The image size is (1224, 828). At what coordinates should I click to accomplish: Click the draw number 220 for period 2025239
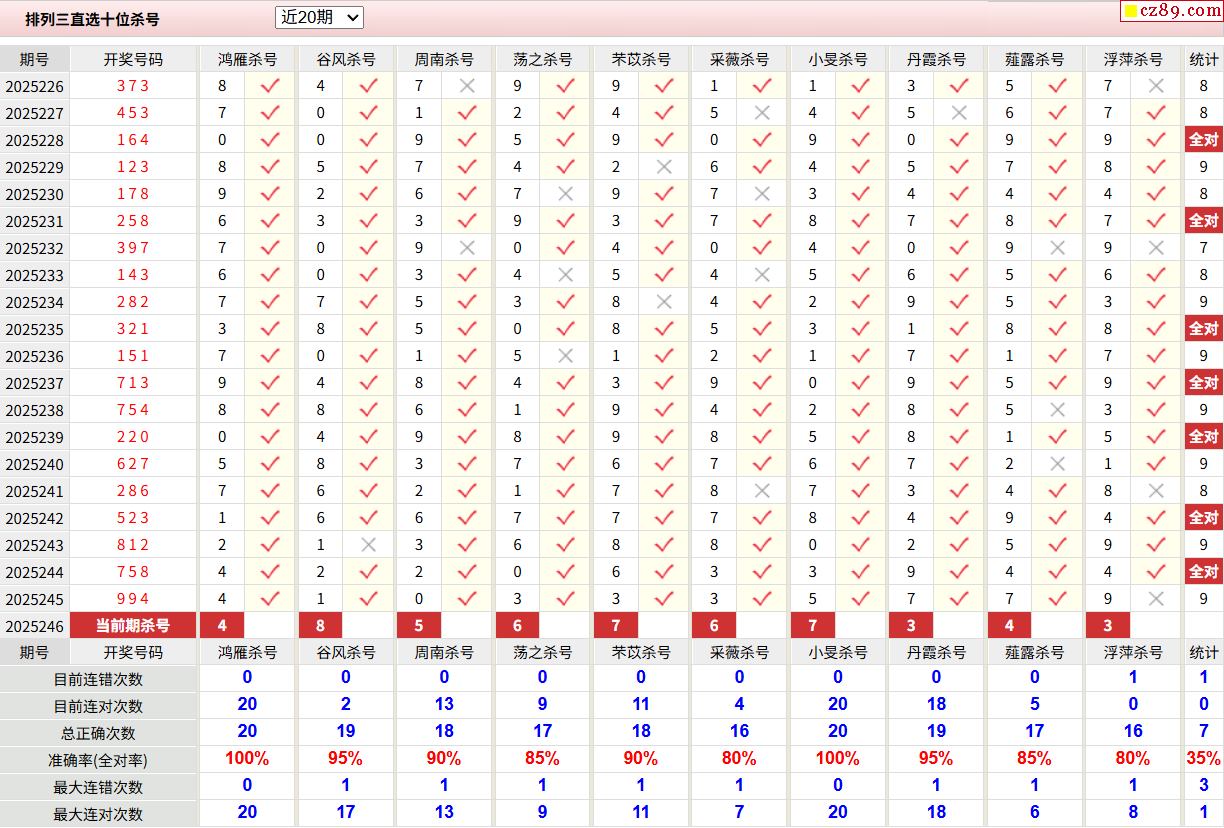133,437
